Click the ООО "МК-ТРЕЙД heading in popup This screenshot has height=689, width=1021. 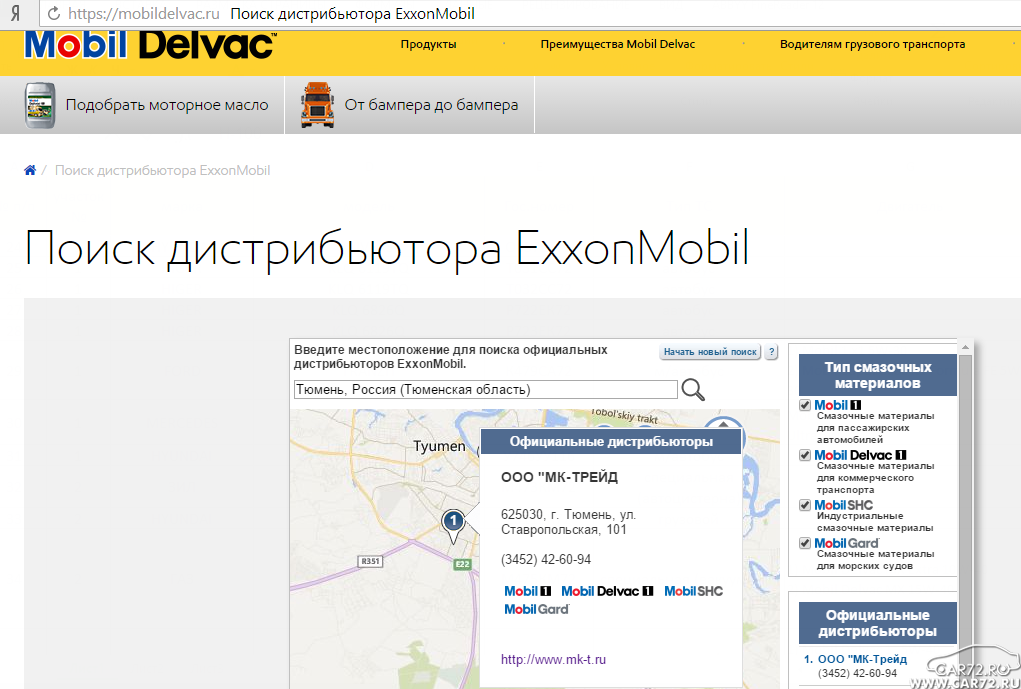(559, 477)
